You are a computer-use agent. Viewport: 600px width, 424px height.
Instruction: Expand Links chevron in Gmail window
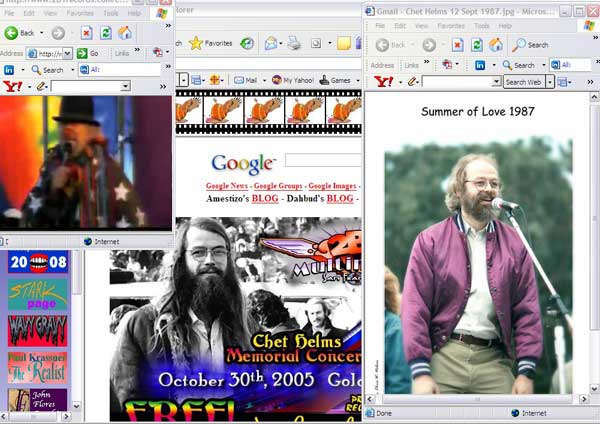(427, 62)
